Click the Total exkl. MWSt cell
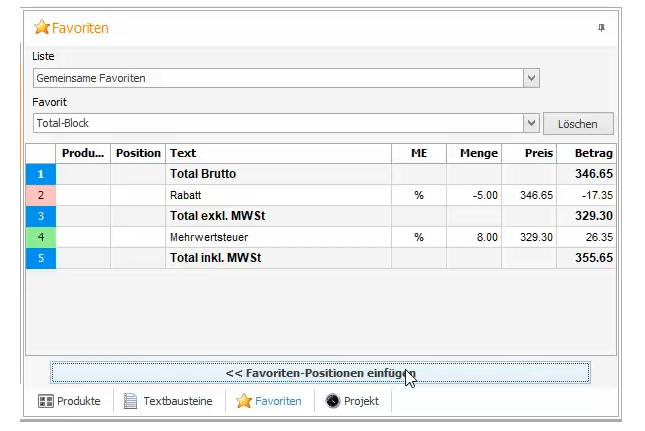 click(278, 216)
